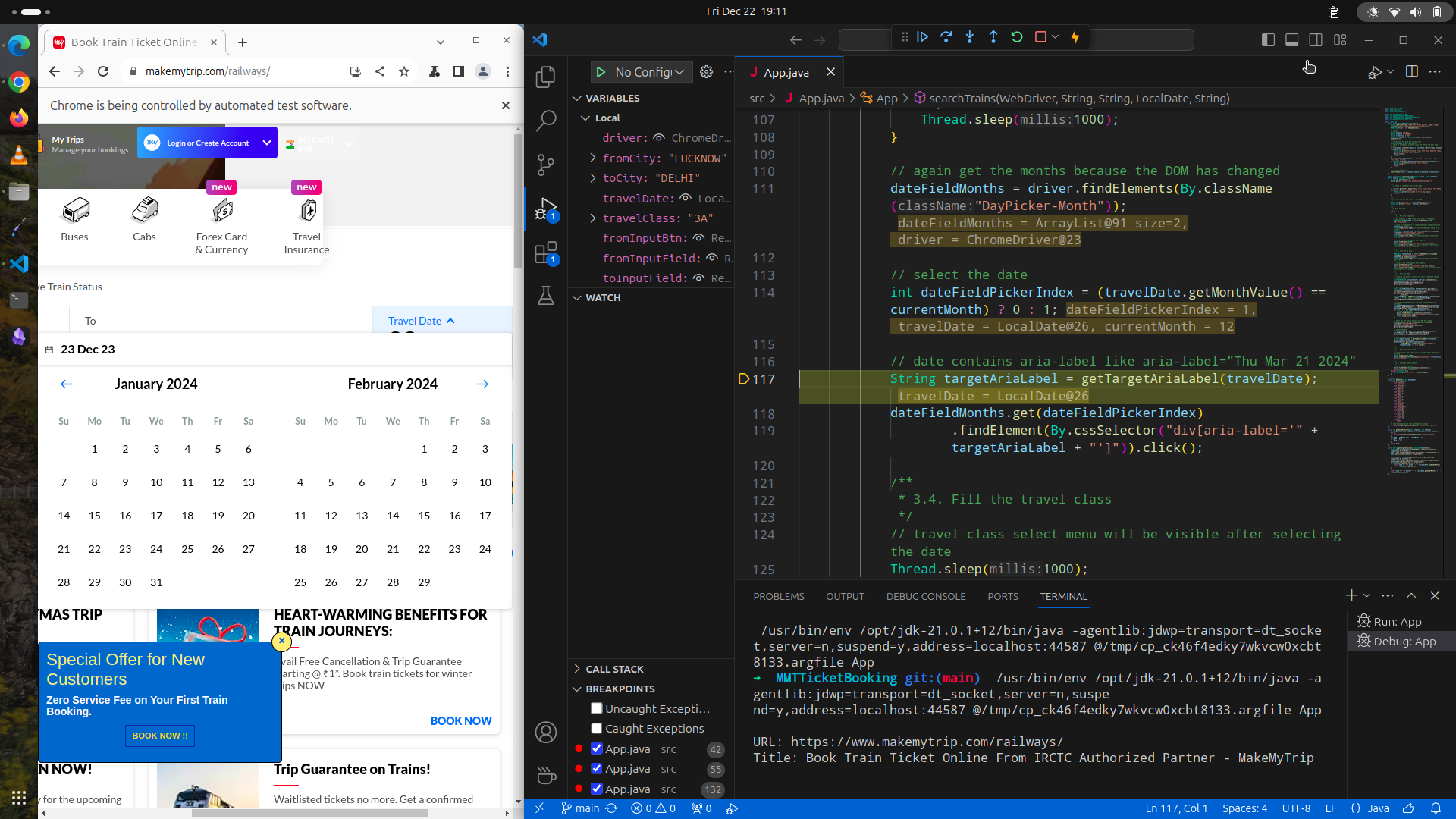Open the Source Control view
Screen dimensions: 1456x819
545,164
